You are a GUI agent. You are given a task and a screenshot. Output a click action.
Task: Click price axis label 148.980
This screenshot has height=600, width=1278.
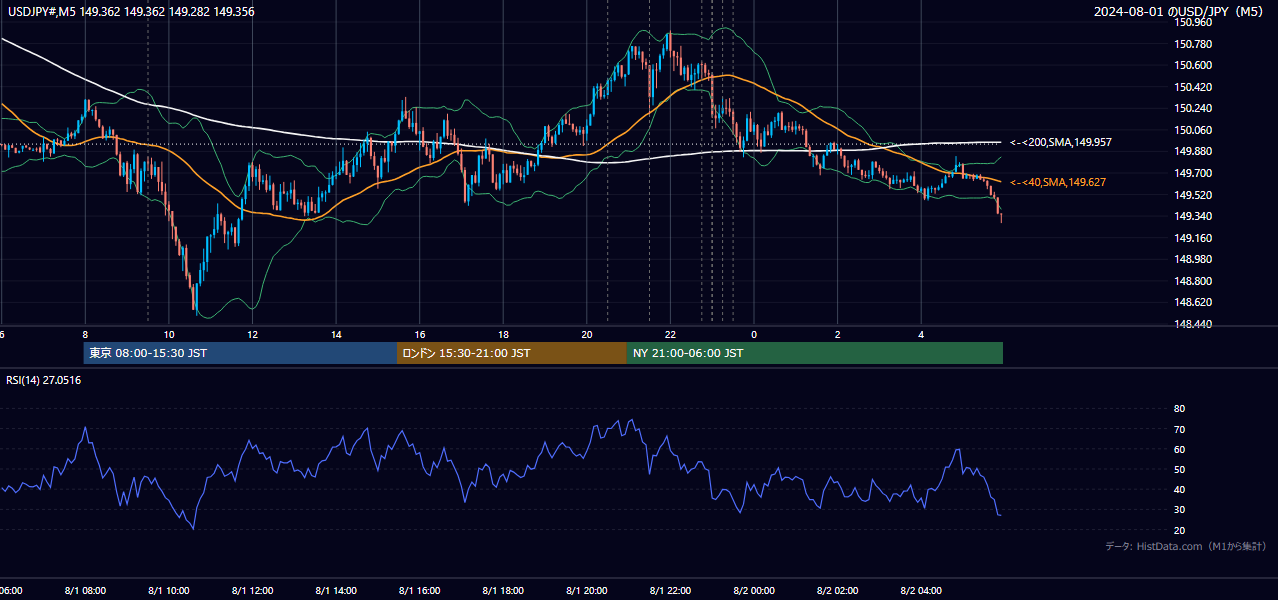click(x=1192, y=259)
